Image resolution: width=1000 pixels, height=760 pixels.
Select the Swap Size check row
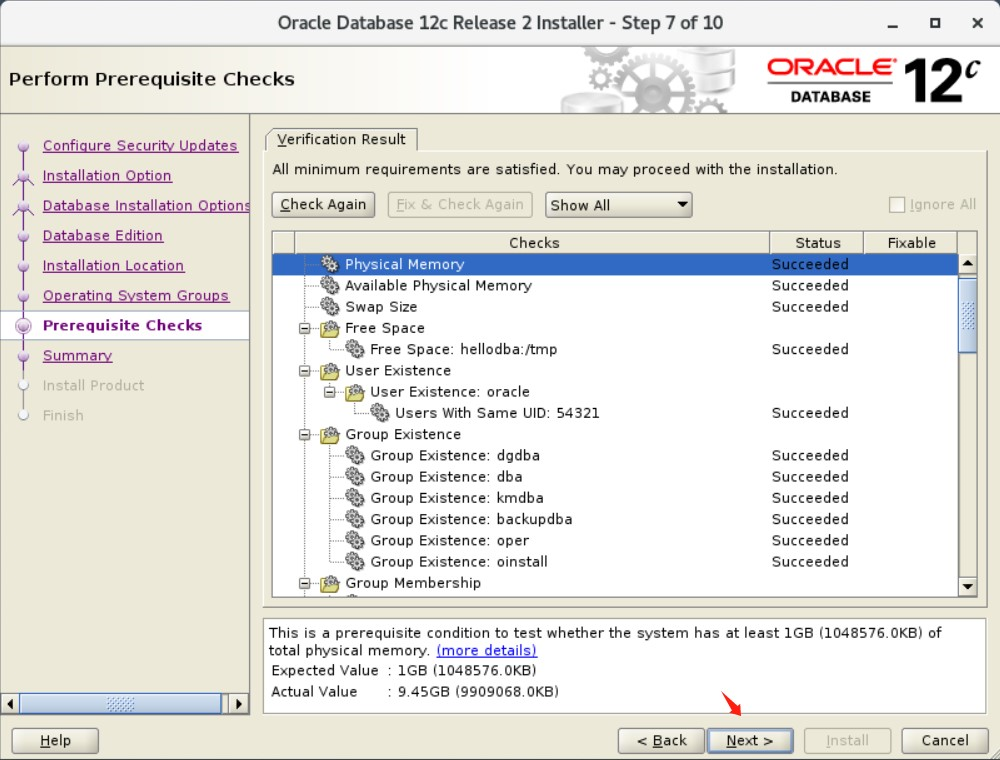click(x=615, y=307)
